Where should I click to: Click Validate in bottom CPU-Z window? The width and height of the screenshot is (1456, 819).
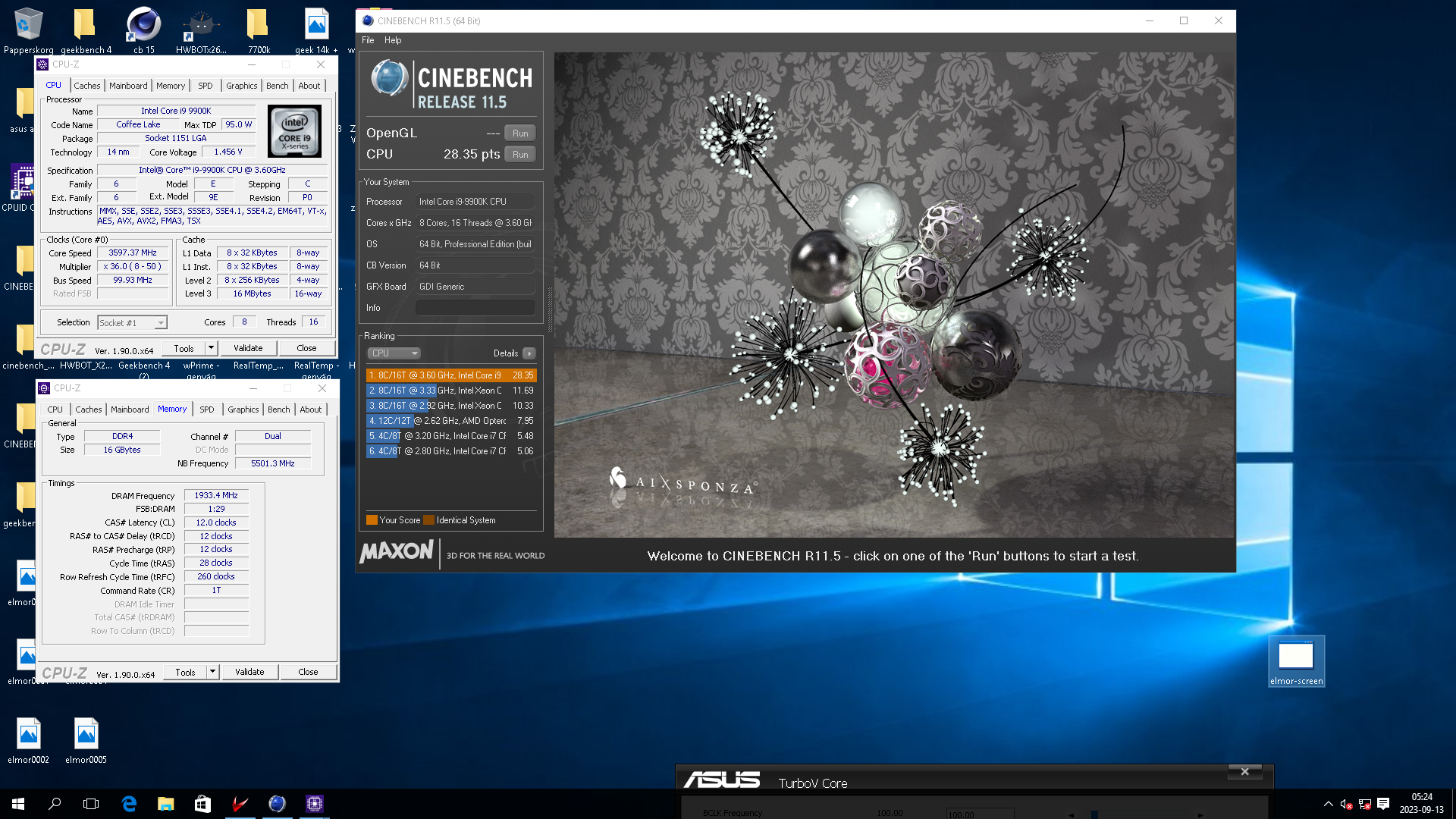point(249,672)
